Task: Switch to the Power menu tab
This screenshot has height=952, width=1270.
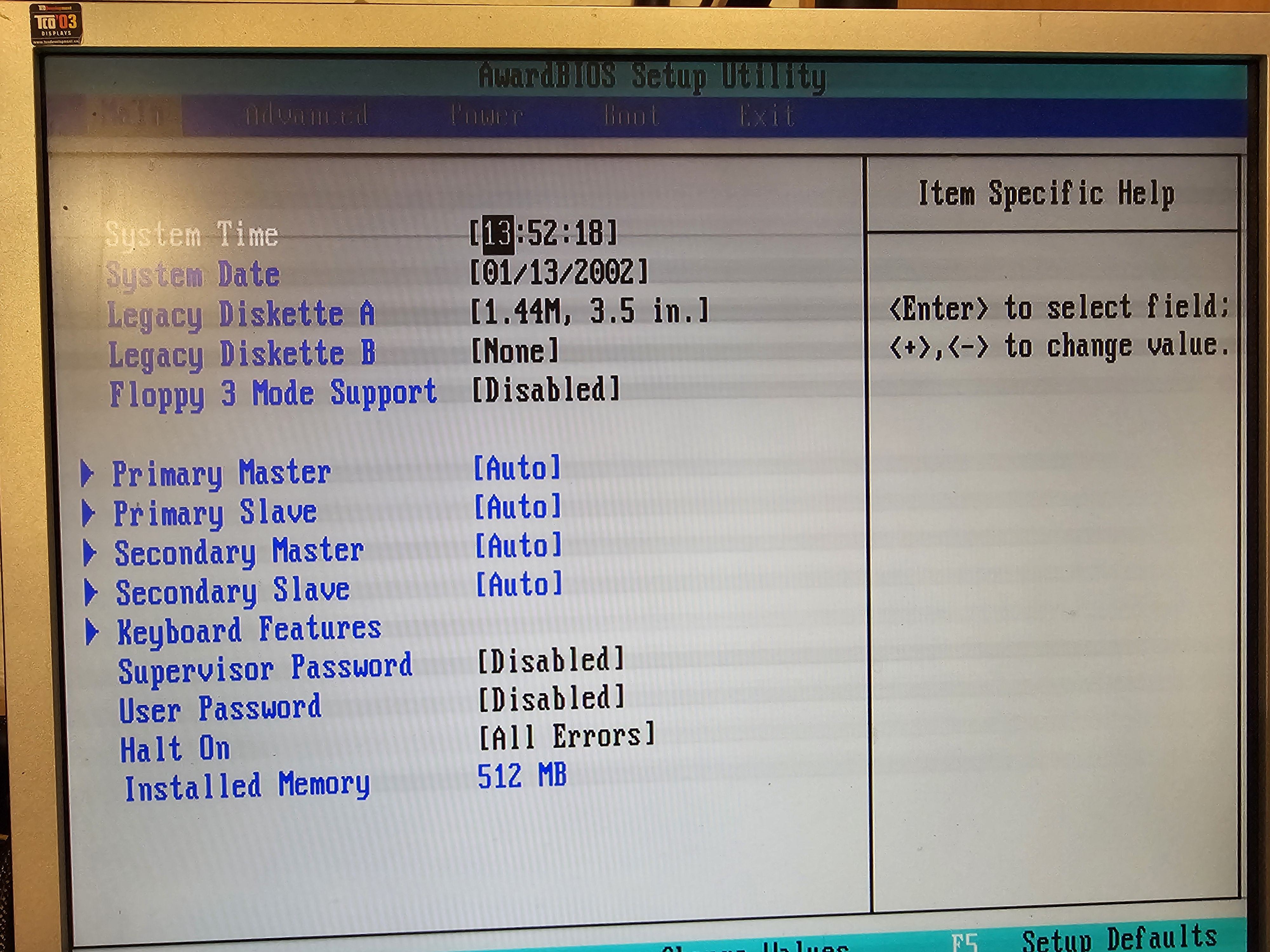Action: [486, 116]
